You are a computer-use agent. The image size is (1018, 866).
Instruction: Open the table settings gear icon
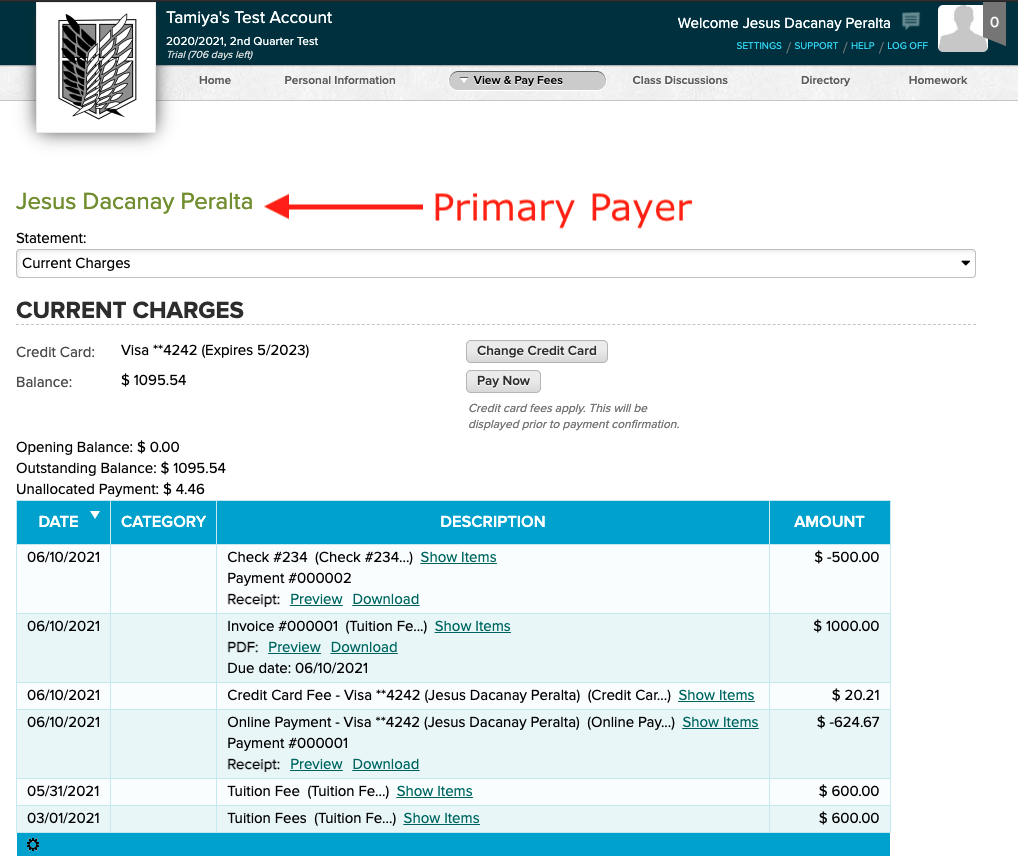[x=33, y=845]
